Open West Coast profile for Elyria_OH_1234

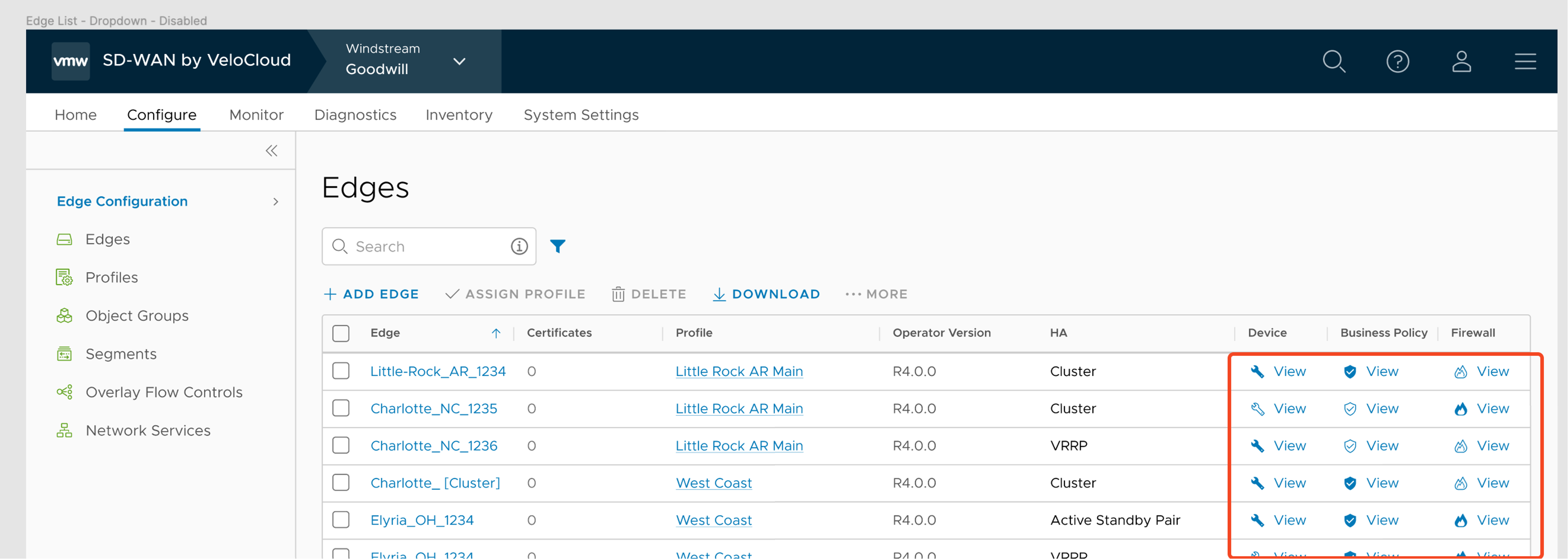713,520
